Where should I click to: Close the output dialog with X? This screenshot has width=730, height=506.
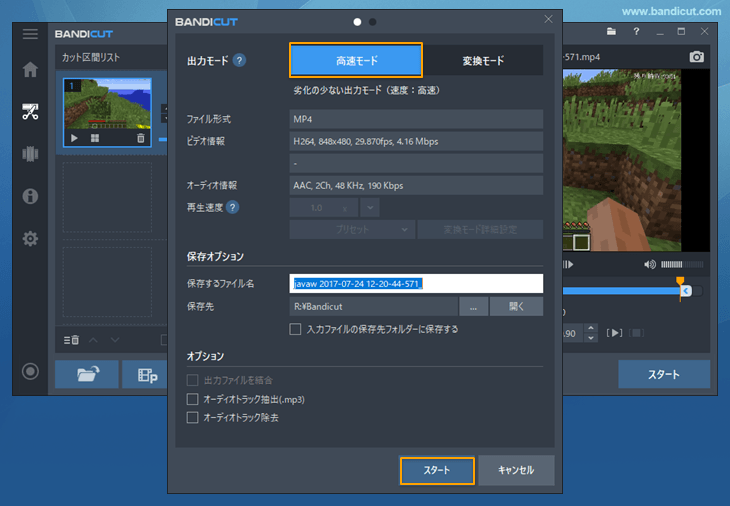pos(548,19)
